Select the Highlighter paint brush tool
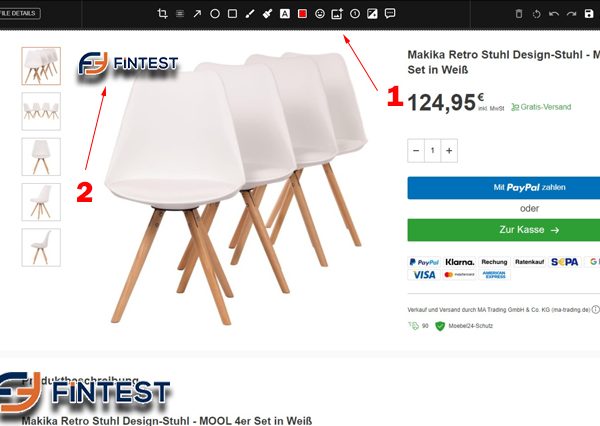 [x=267, y=14]
